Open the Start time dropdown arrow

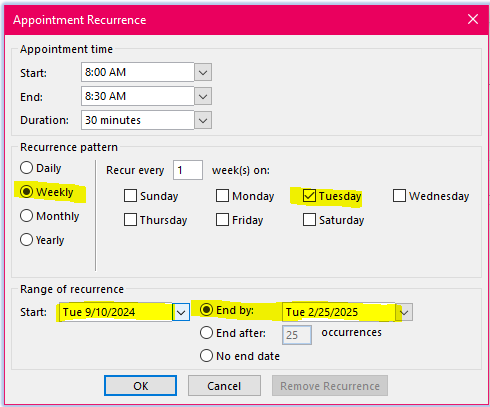(203, 72)
